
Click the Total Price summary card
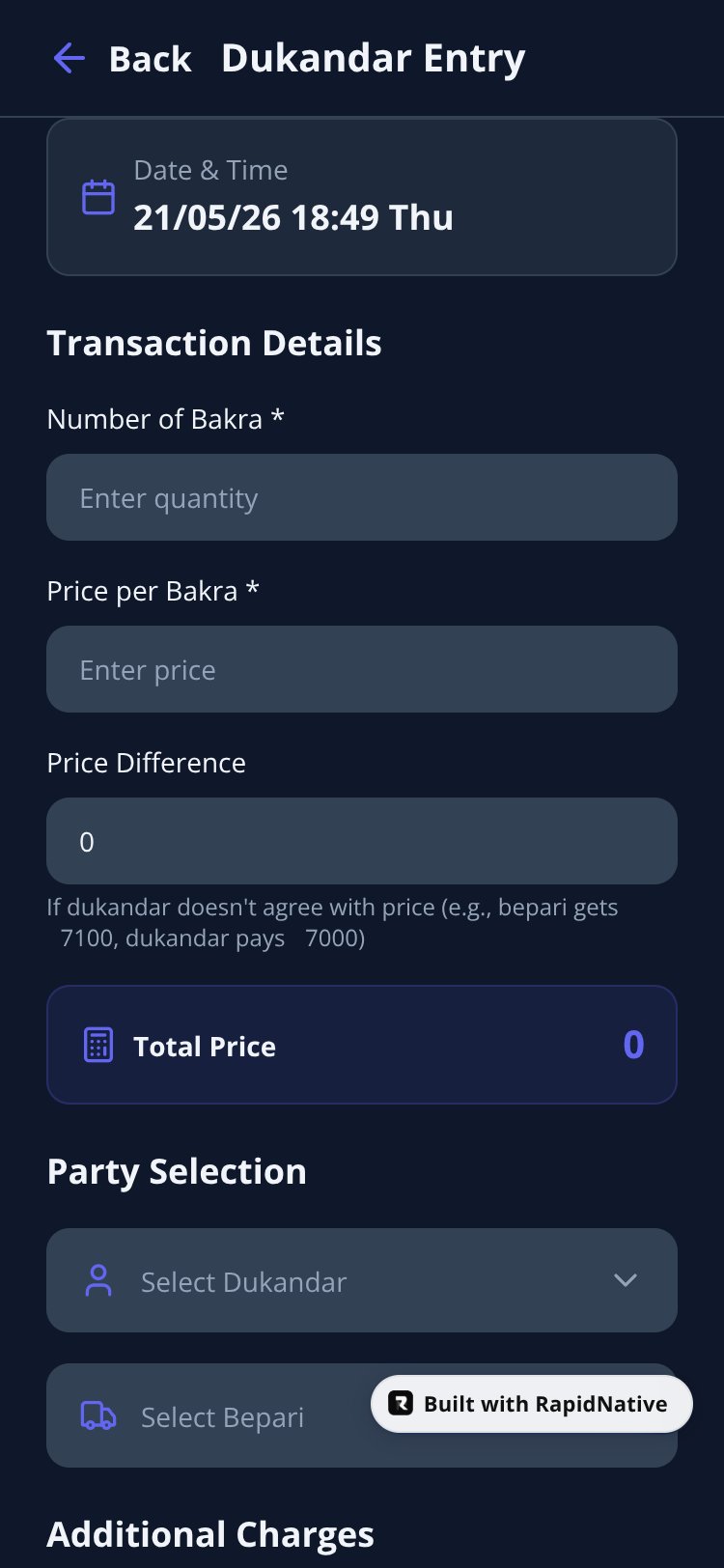pos(362,1045)
